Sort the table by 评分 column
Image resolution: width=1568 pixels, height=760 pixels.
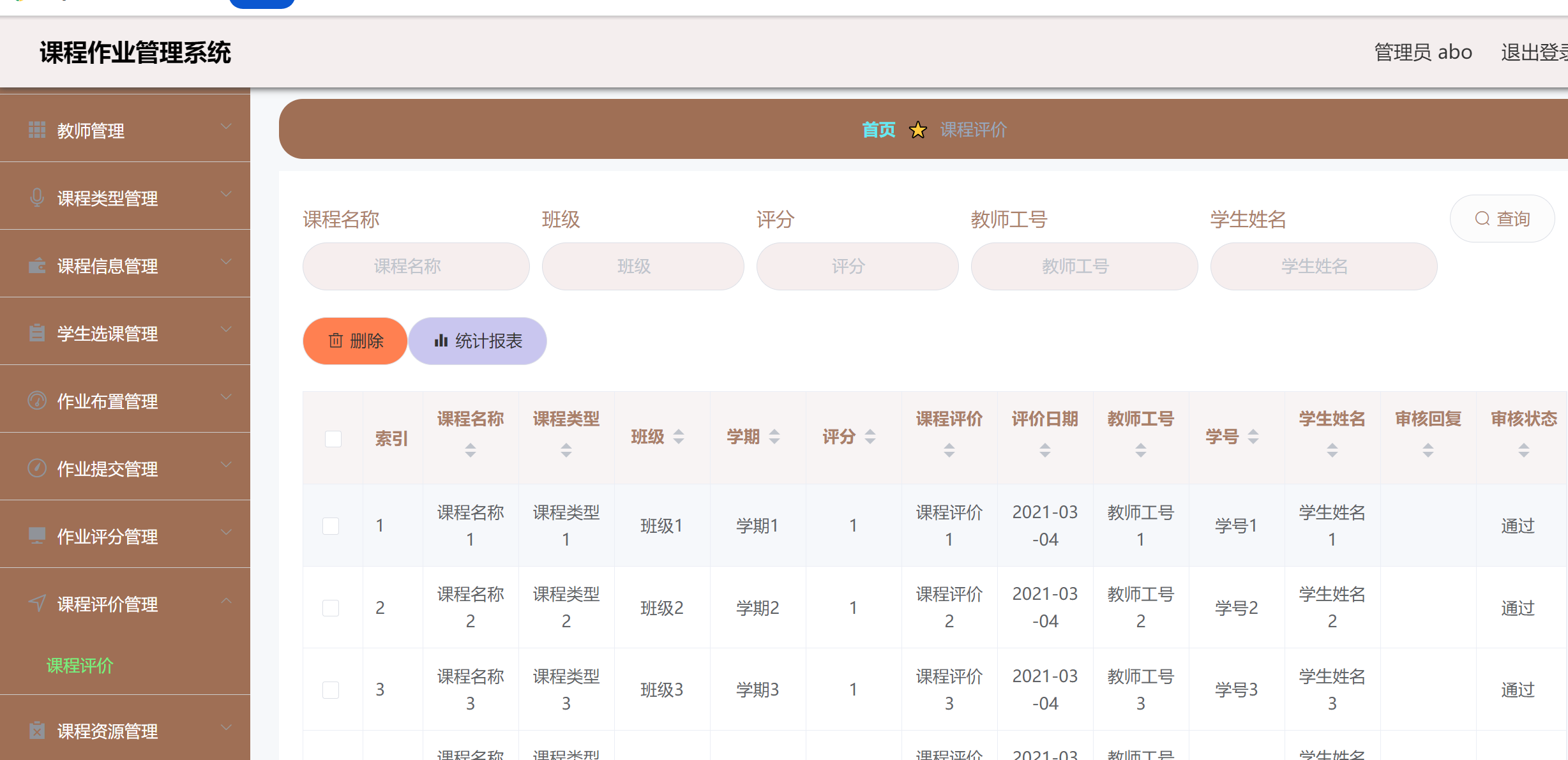[870, 437]
